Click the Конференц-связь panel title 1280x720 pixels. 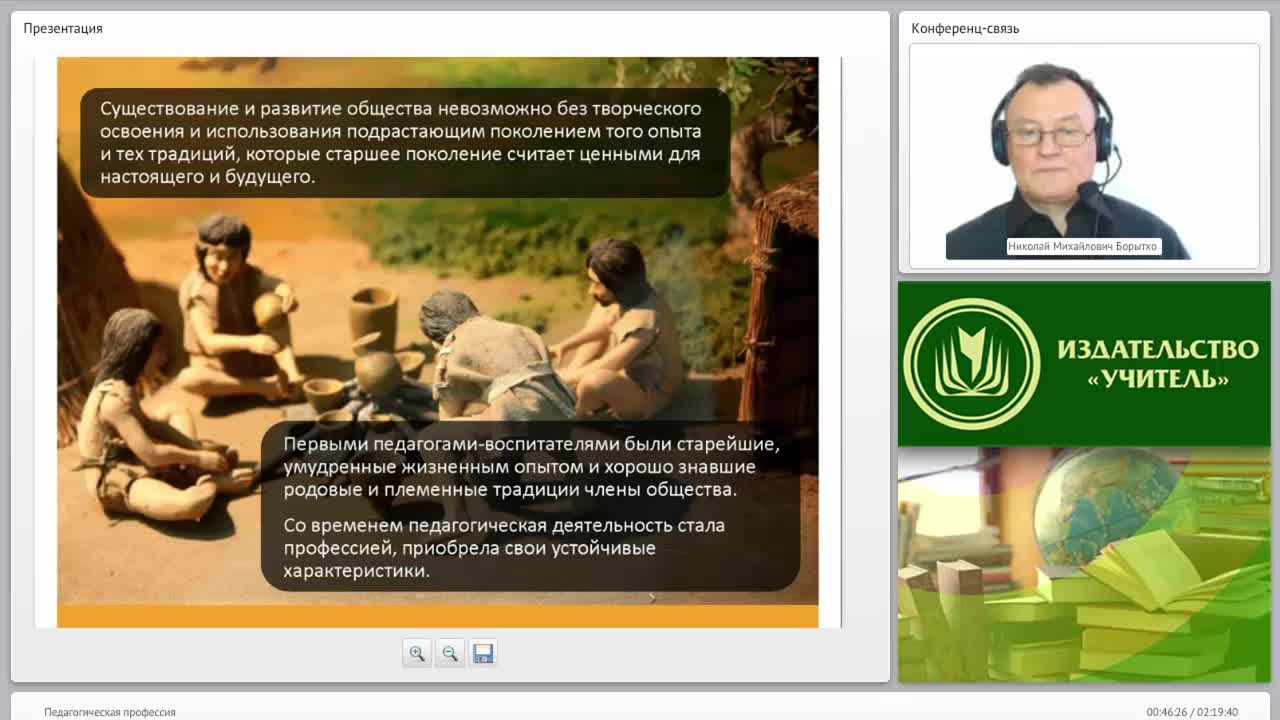[965, 28]
